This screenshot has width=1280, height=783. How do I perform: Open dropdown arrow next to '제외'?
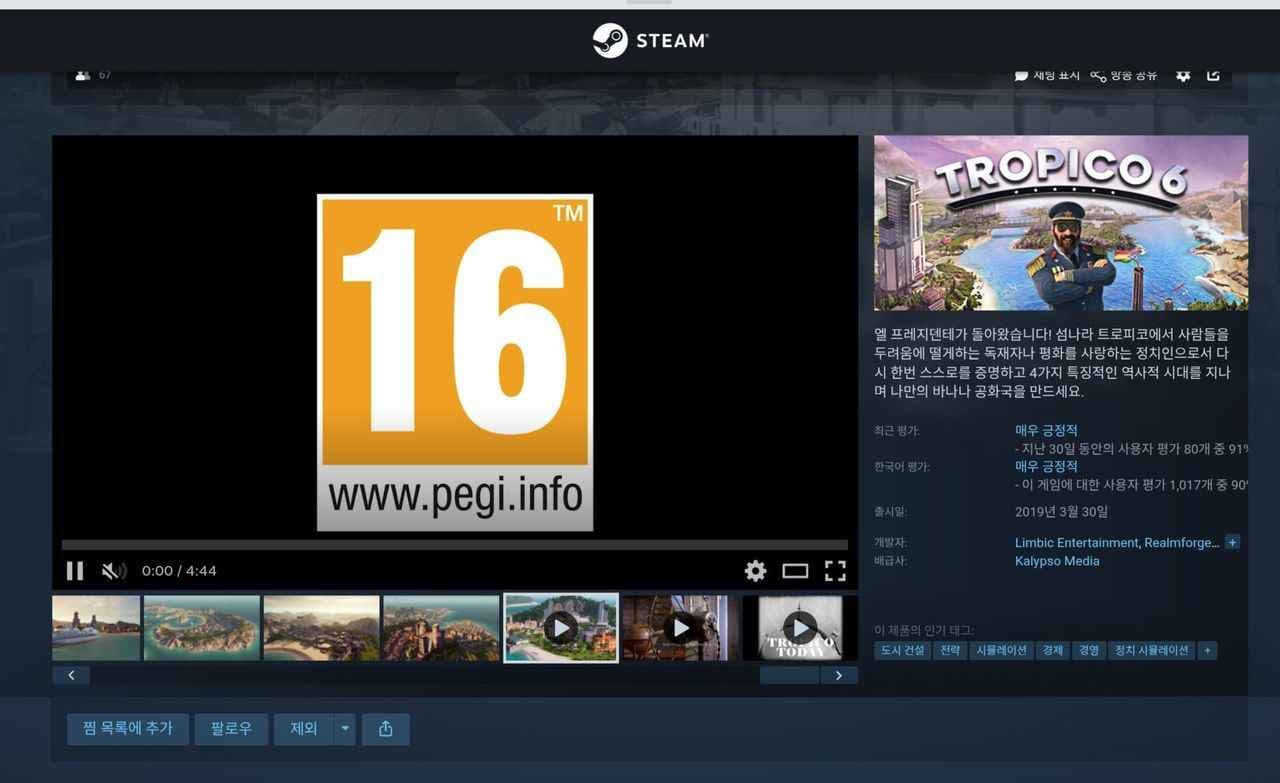tap(345, 729)
